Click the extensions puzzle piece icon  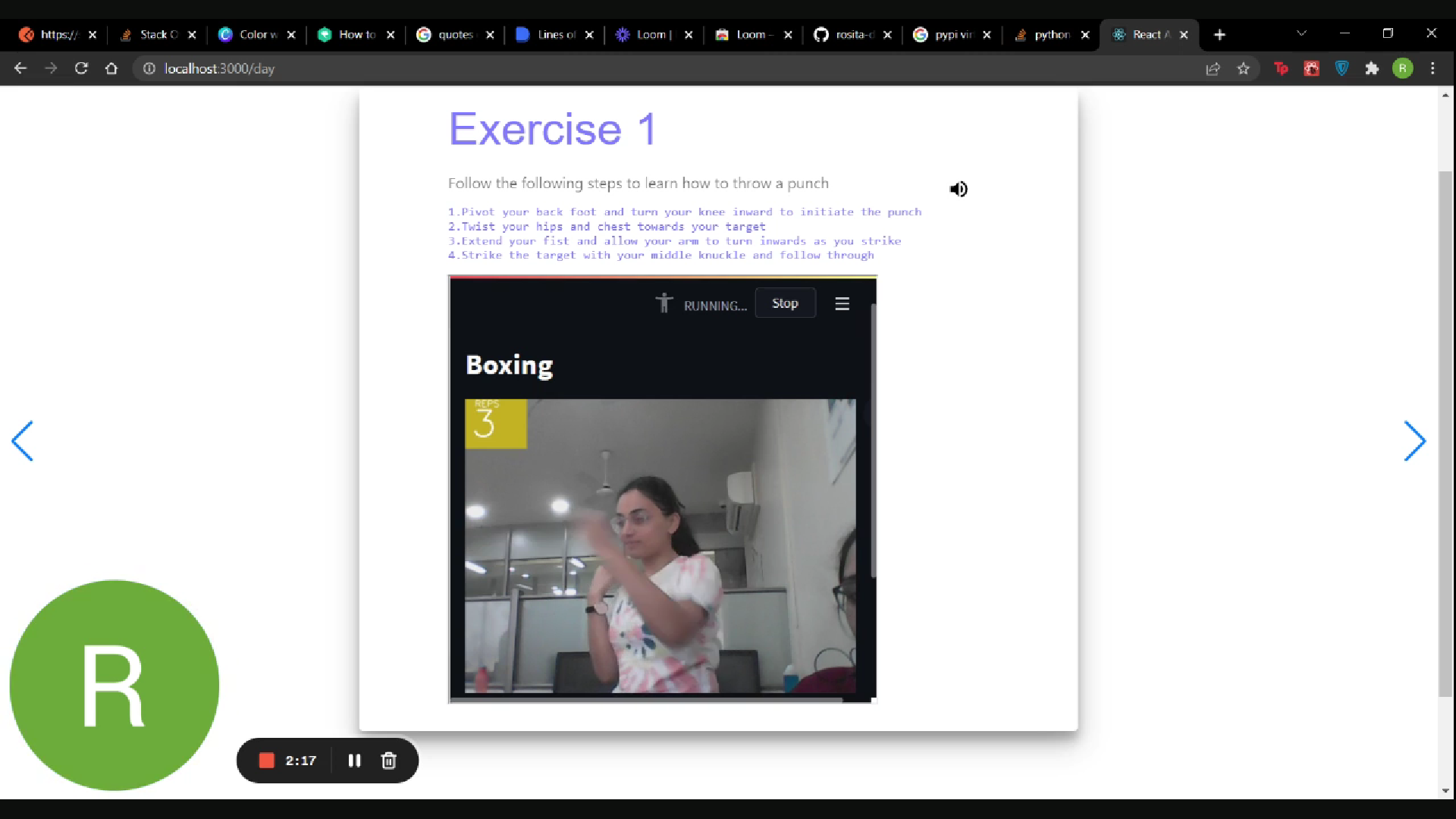click(x=1373, y=68)
